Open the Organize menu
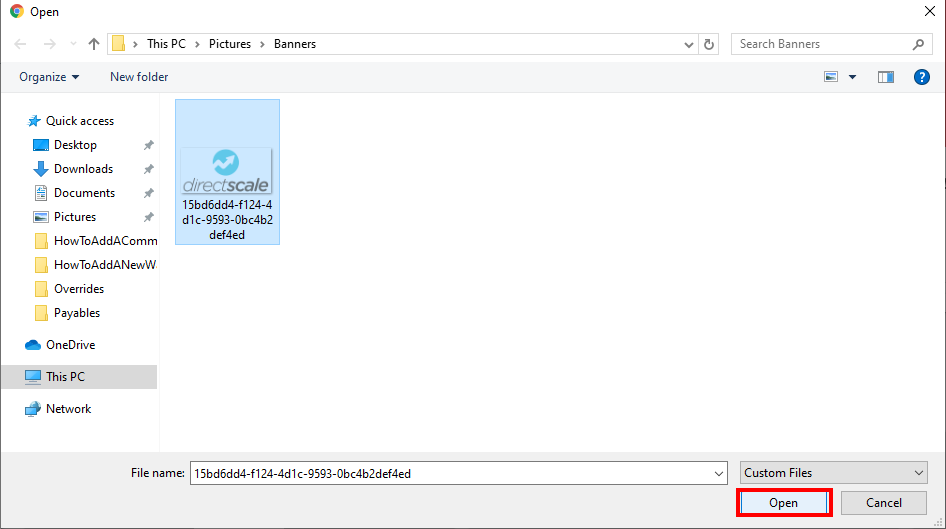This screenshot has height=529, width=946. point(48,77)
